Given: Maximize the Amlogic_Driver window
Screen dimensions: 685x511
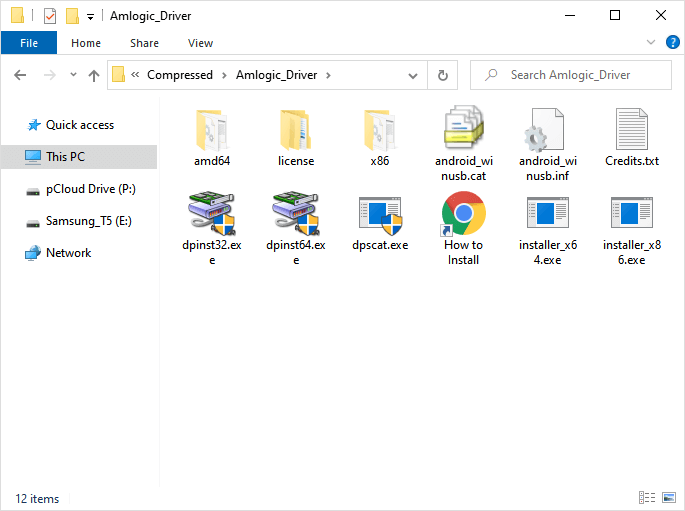Looking at the screenshot, I should 615,15.
